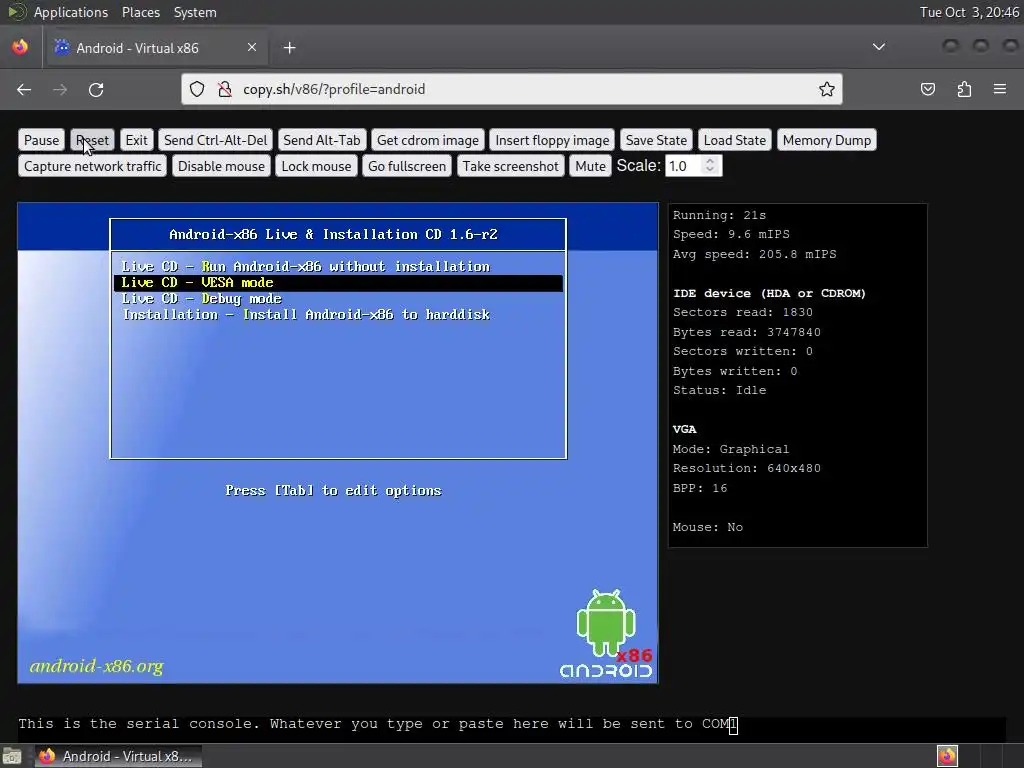Click the Mouse: No status line
Screen dimensions: 1024x768
708,527
